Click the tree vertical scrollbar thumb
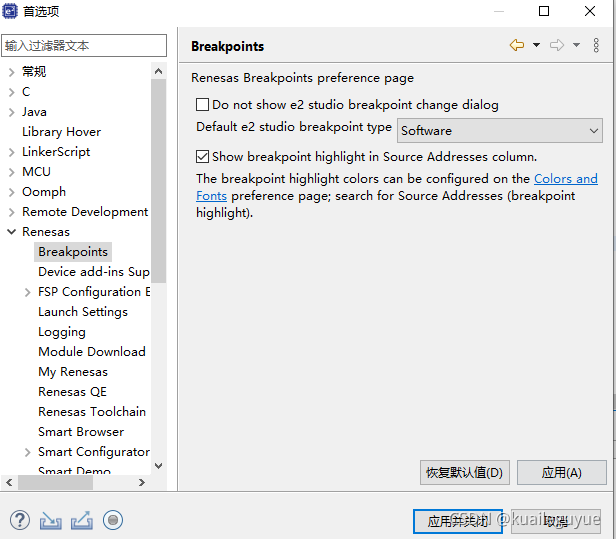Screen dimensions: 616x539 pyautogui.click(x=158, y=181)
